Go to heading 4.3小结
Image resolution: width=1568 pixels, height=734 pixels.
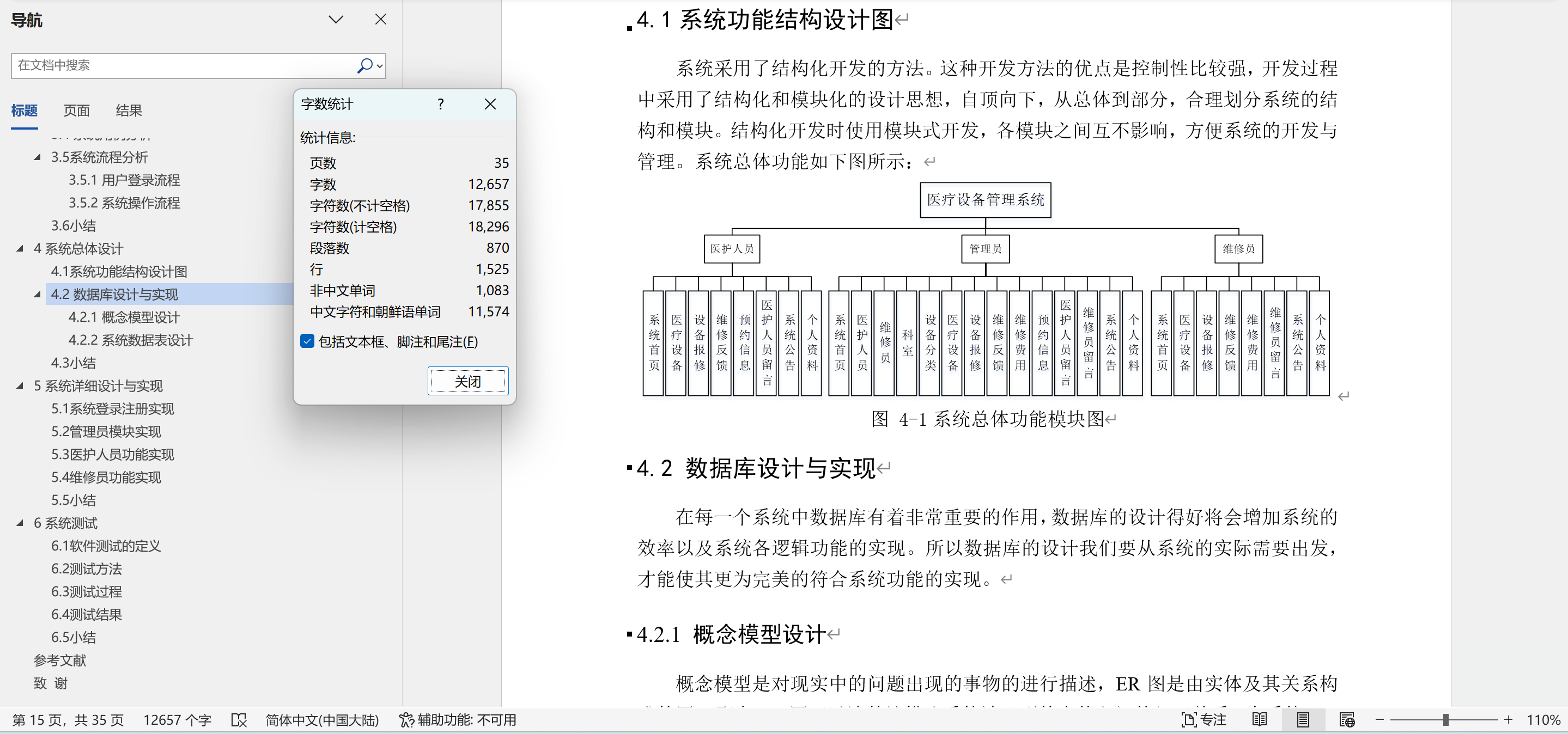pyautogui.click(x=74, y=363)
